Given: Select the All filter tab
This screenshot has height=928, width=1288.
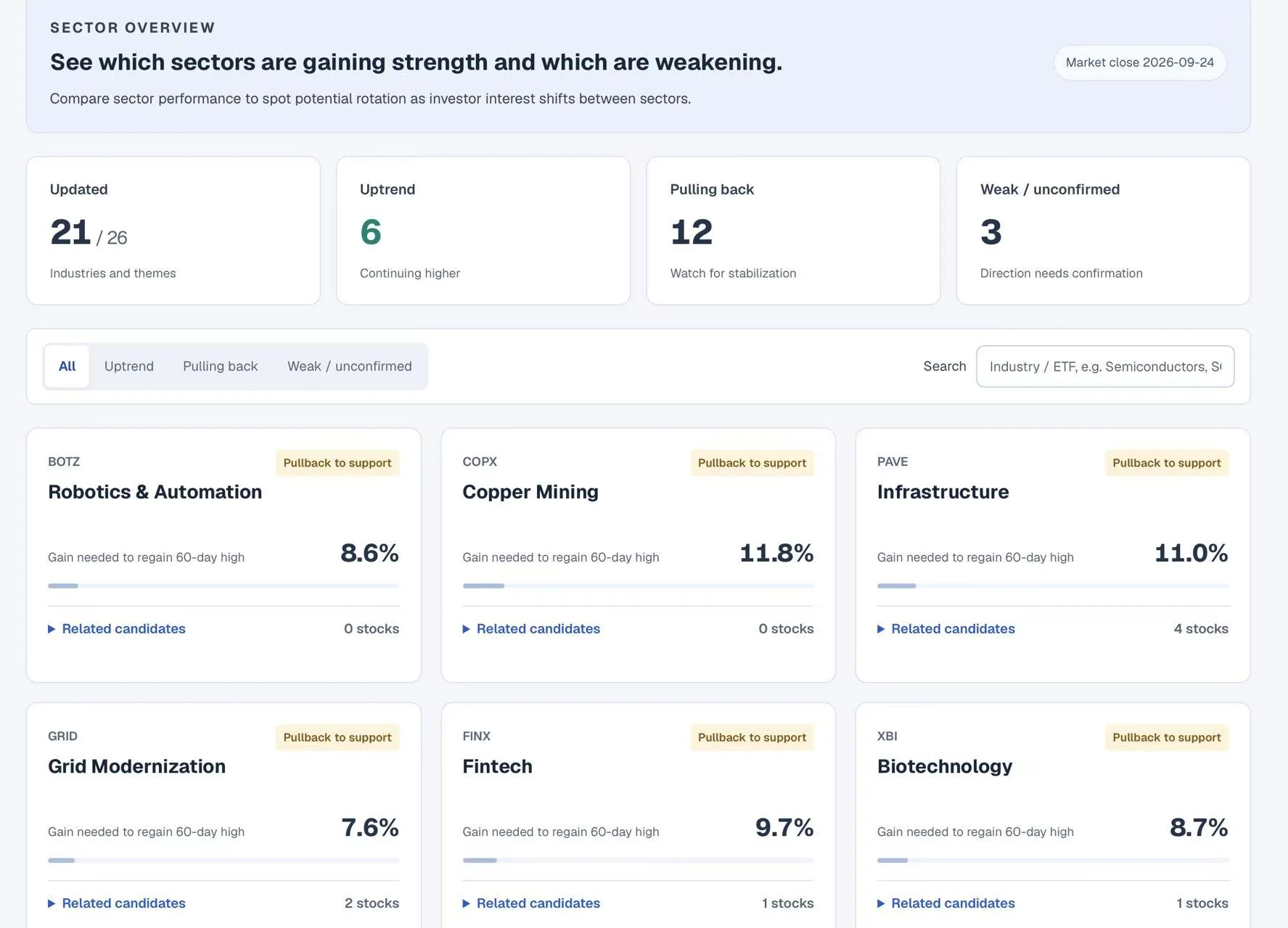Looking at the screenshot, I should point(67,366).
